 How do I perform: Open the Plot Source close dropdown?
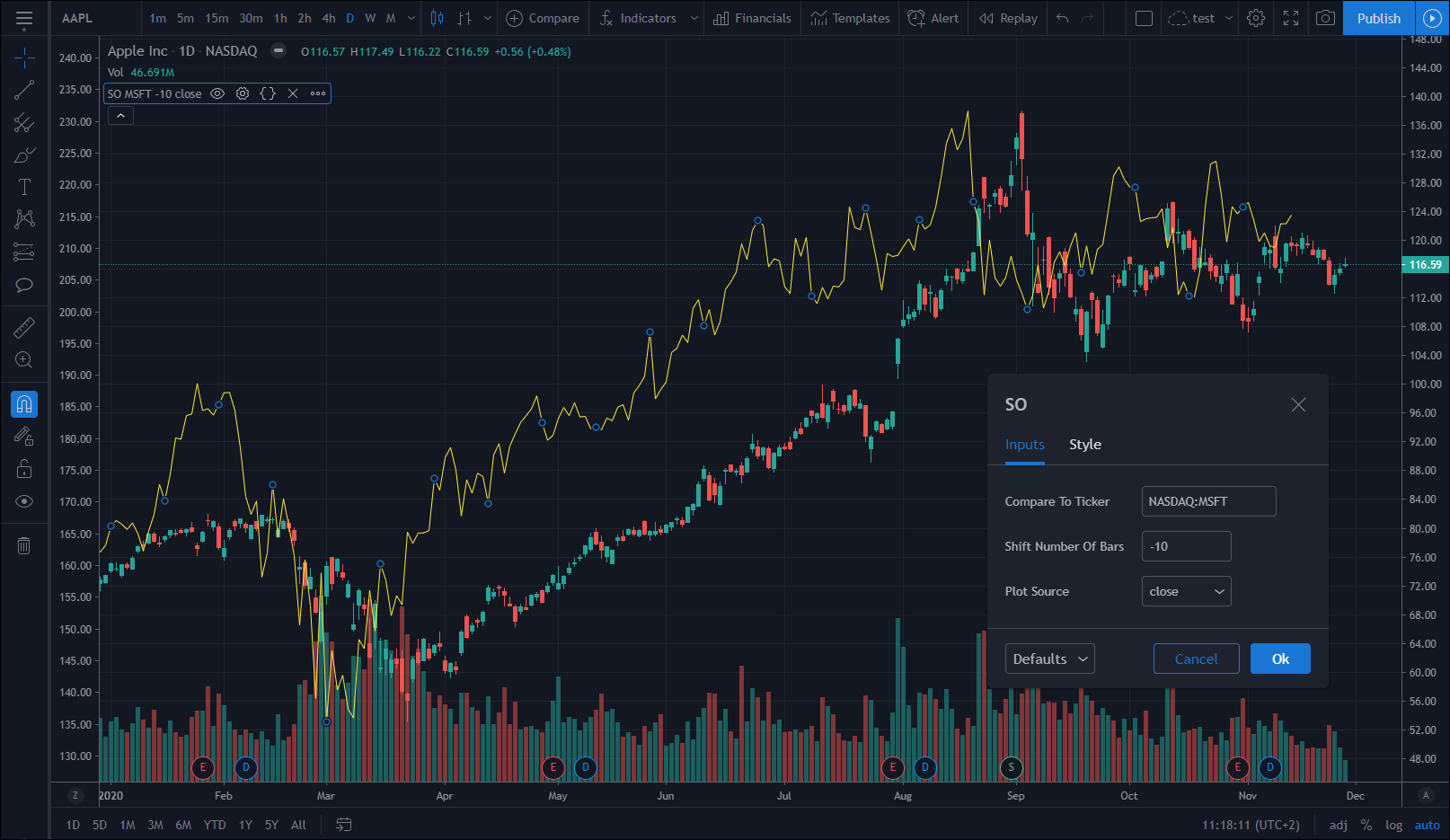point(1186,591)
